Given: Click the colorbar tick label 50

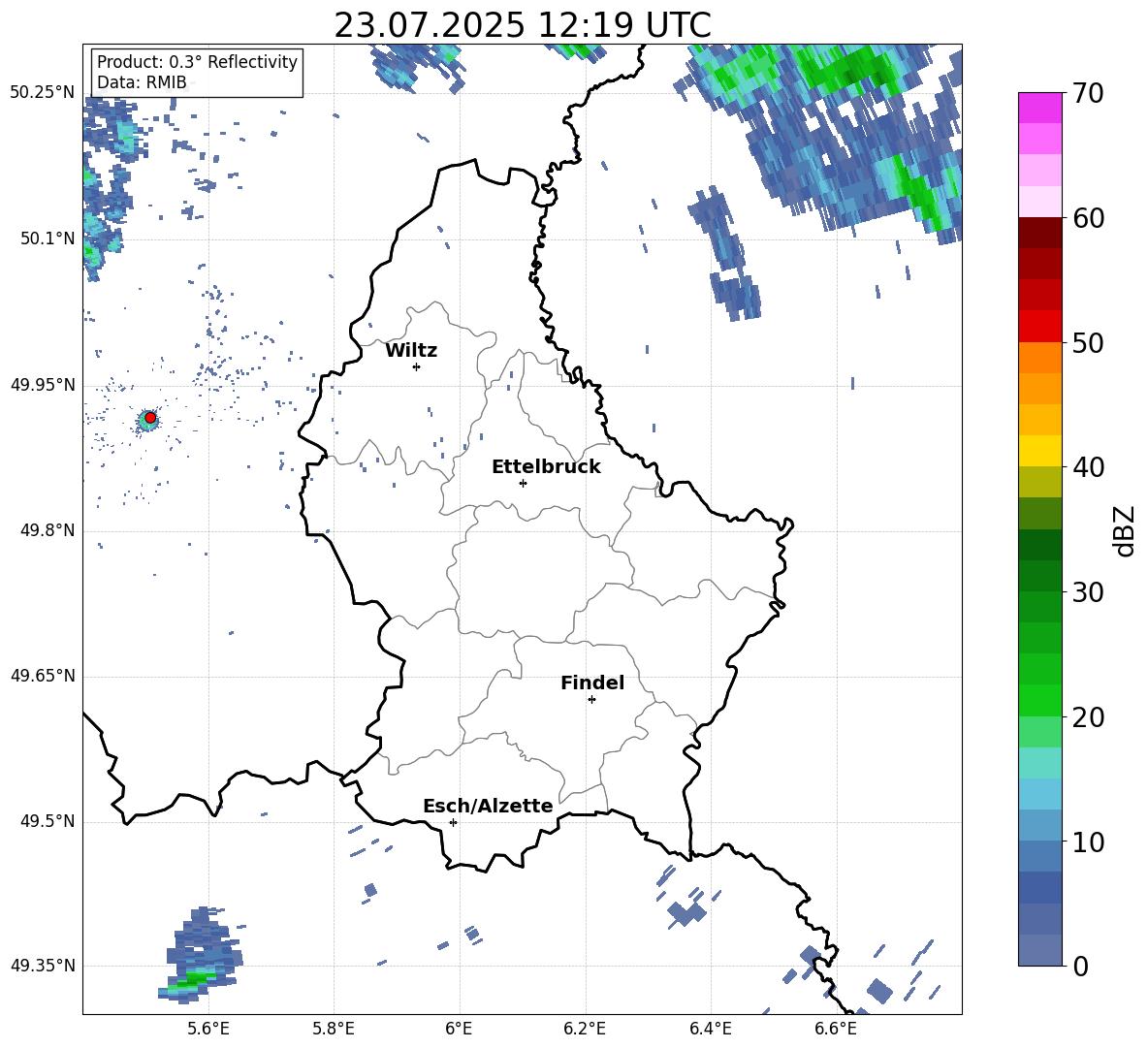Looking at the screenshot, I should pos(1088,343).
